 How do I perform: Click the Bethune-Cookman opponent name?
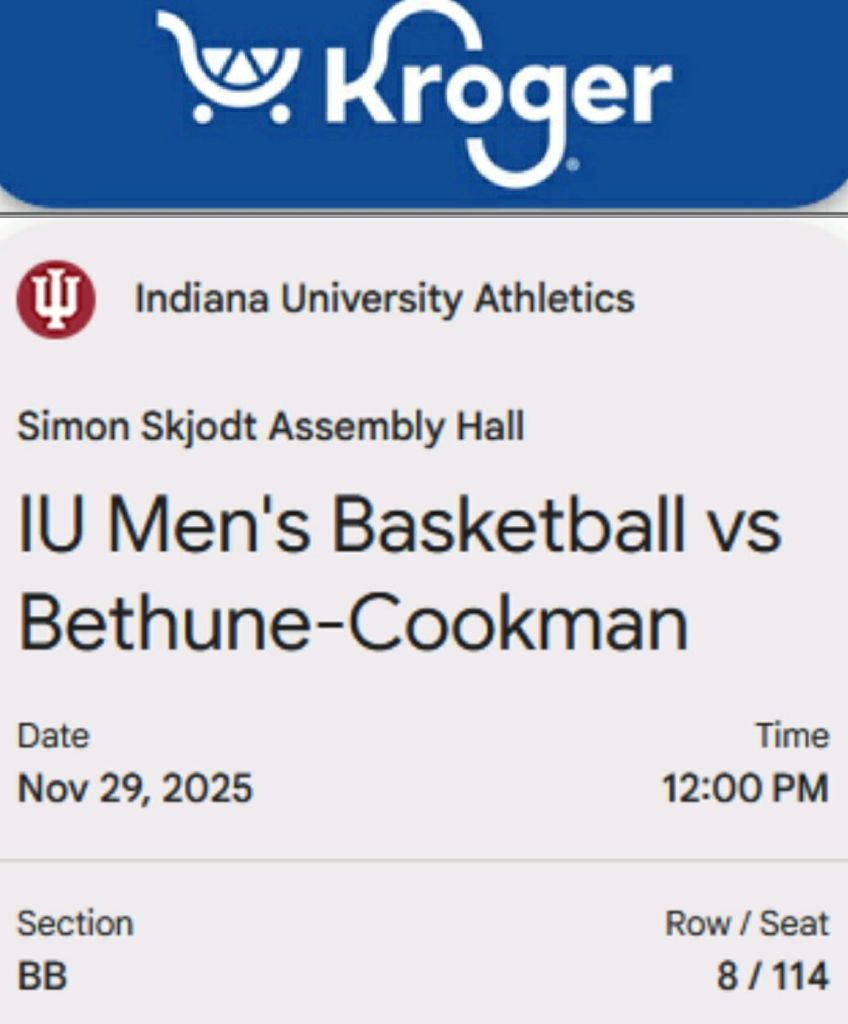353,623
